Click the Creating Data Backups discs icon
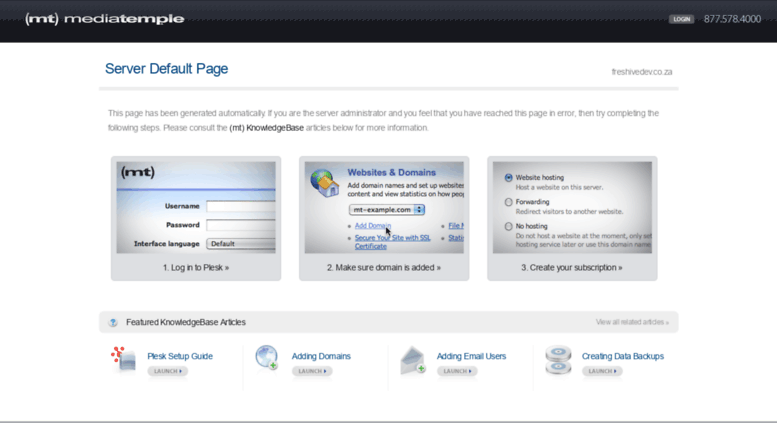777x423 pixels. 558,360
